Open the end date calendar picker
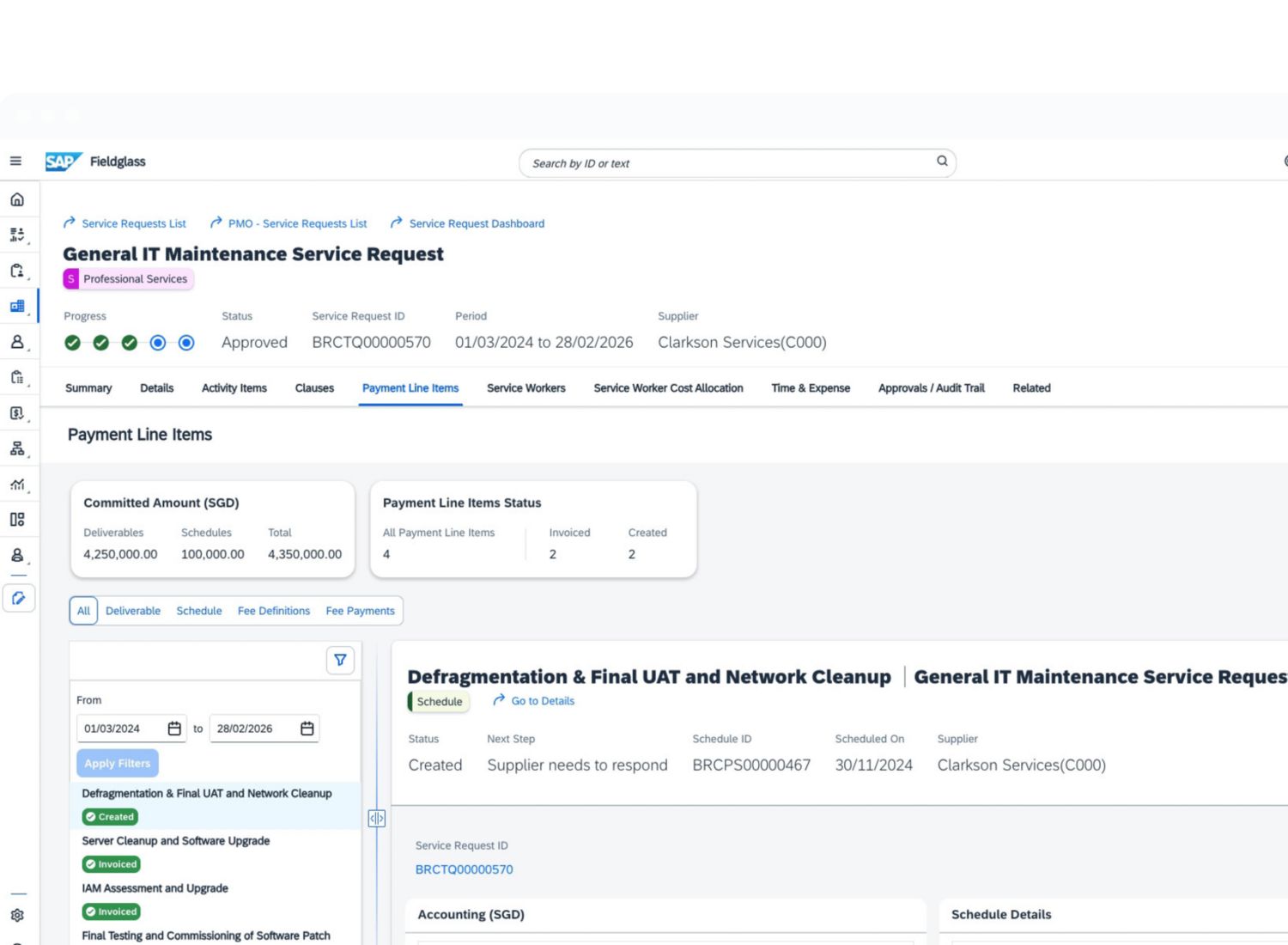Image resolution: width=1288 pixels, height=945 pixels. (x=307, y=729)
